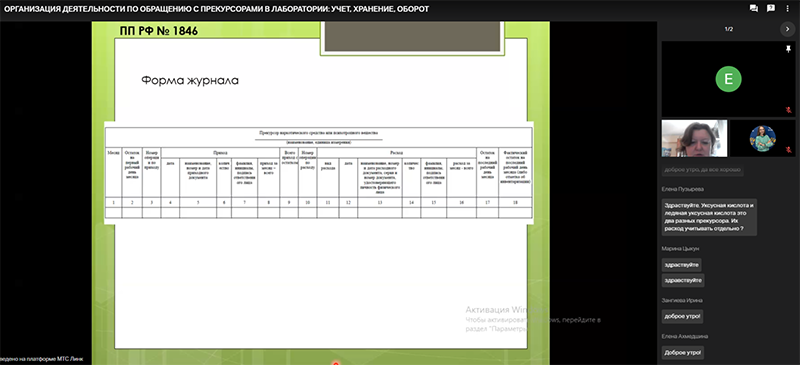Select the round photo avatar participant tile
This screenshot has width=800, height=365.
tap(763, 138)
